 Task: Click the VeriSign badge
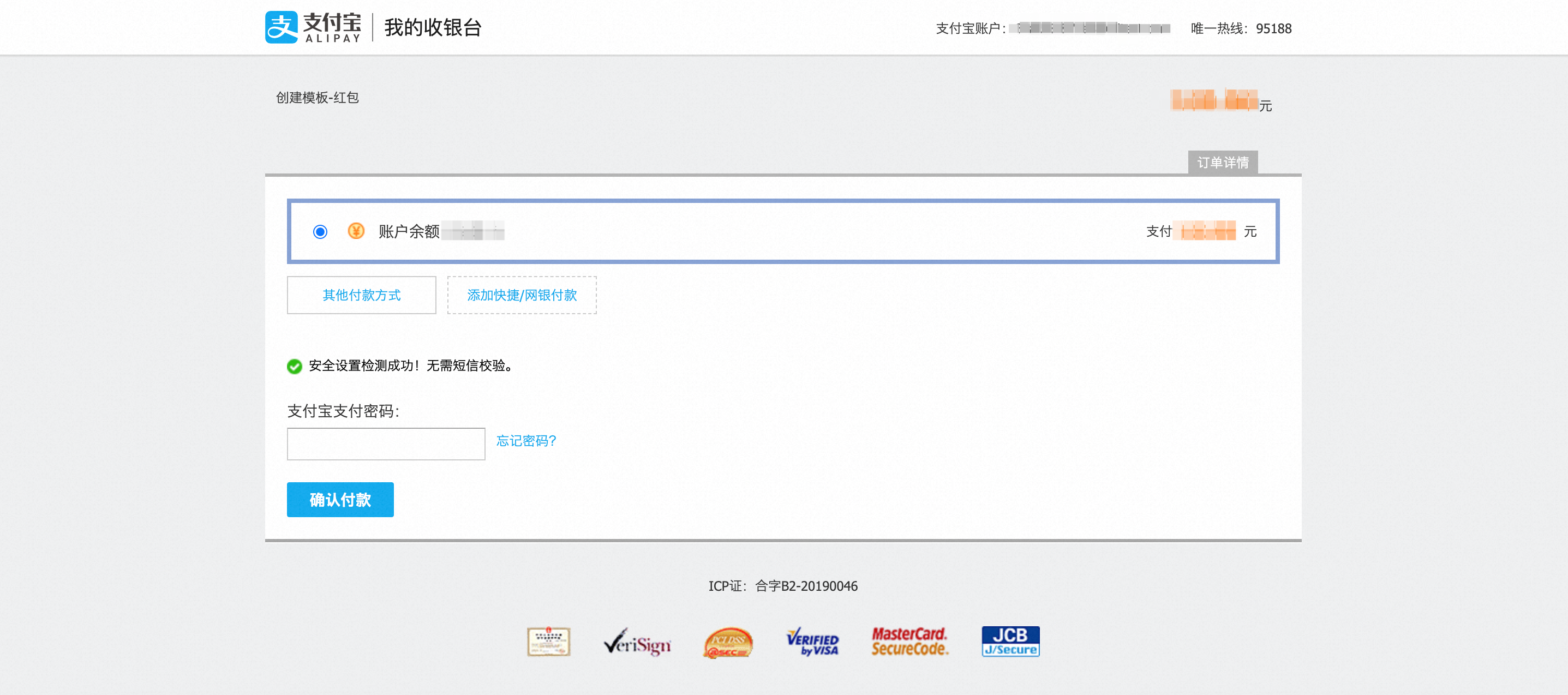[637, 642]
